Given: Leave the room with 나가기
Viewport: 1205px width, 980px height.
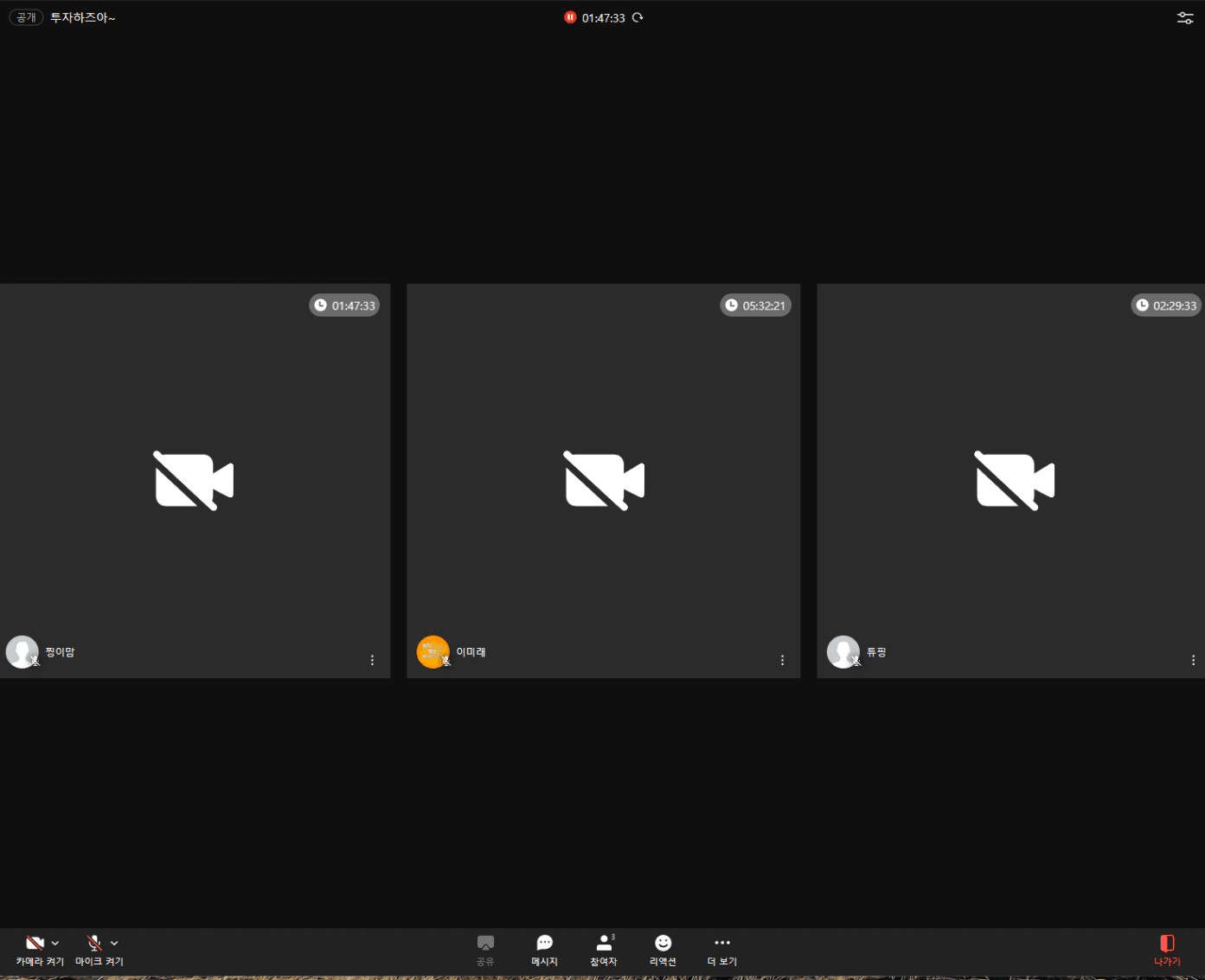Looking at the screenshot, I should [1167, 949].
